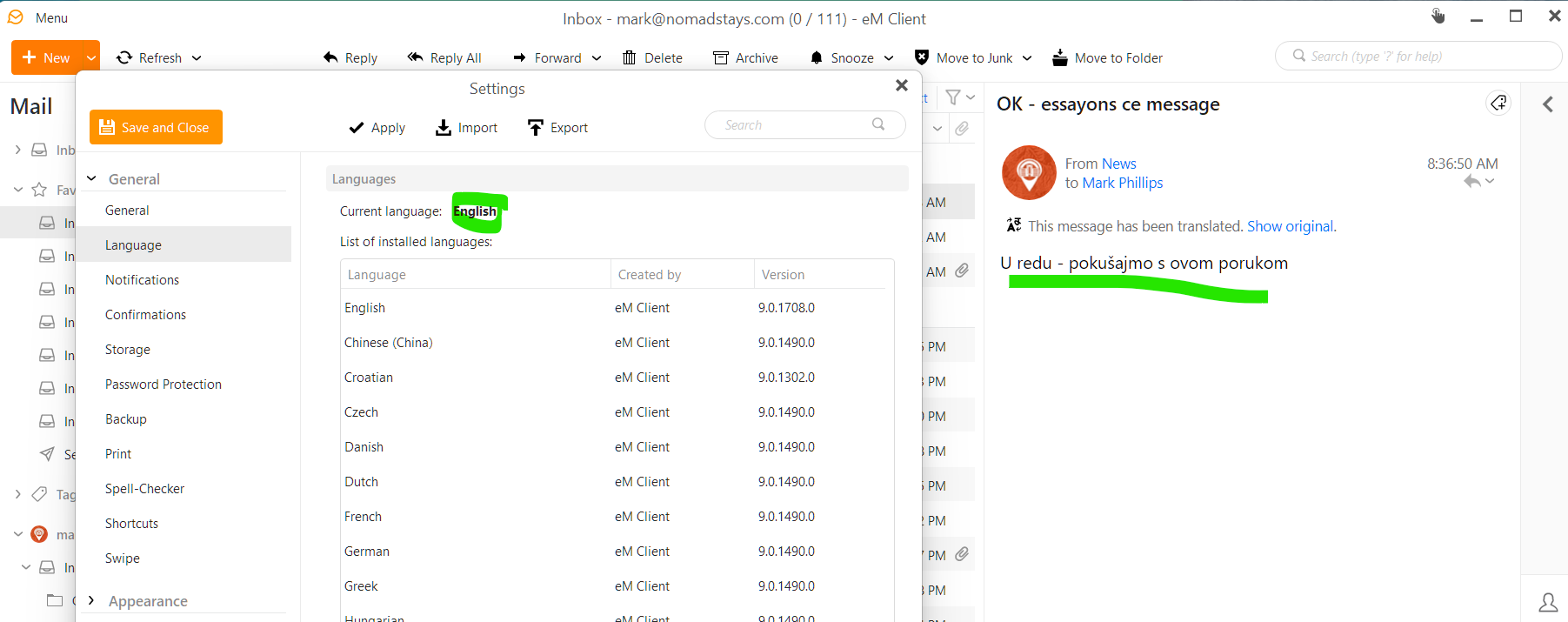Click the Settings search field
The height and width of the screenshot is (622, 1568).
[804, 125]
